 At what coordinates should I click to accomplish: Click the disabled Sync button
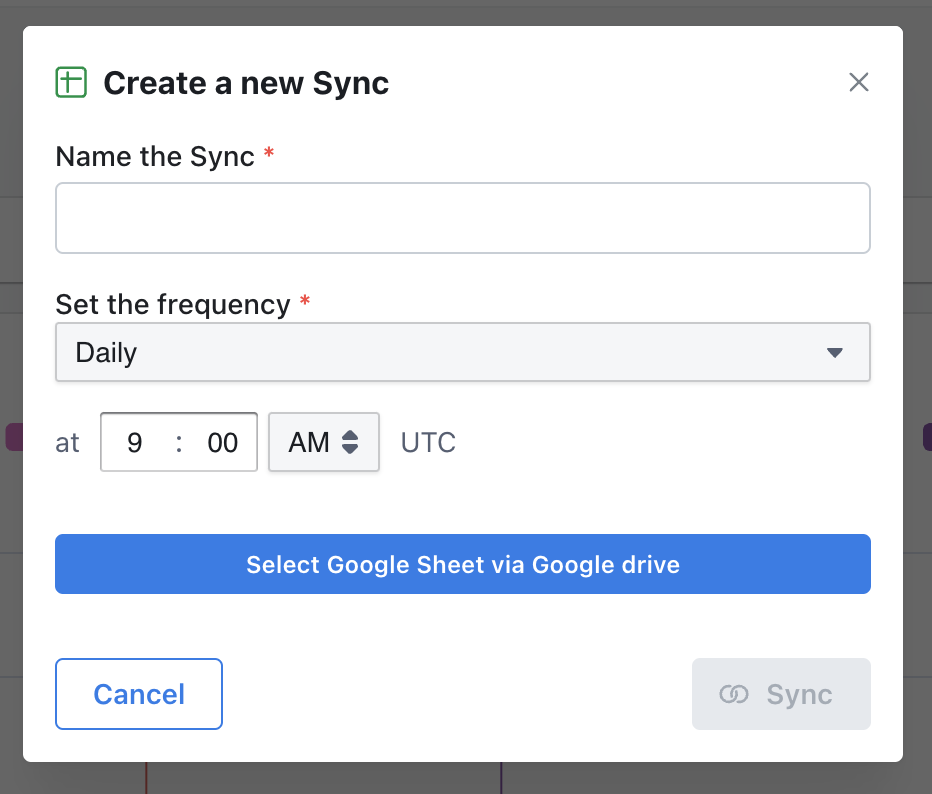(781, 694)
